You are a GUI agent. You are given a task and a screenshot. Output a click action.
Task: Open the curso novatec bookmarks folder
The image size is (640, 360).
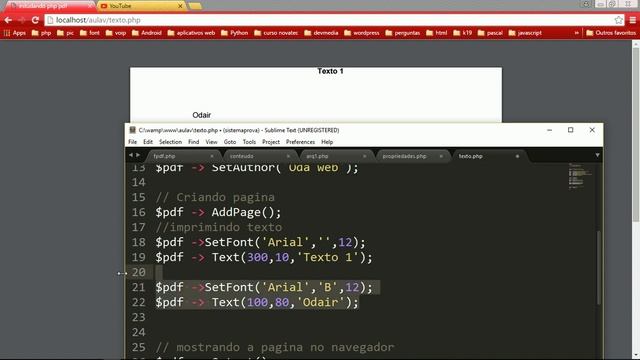click(276, 33)
